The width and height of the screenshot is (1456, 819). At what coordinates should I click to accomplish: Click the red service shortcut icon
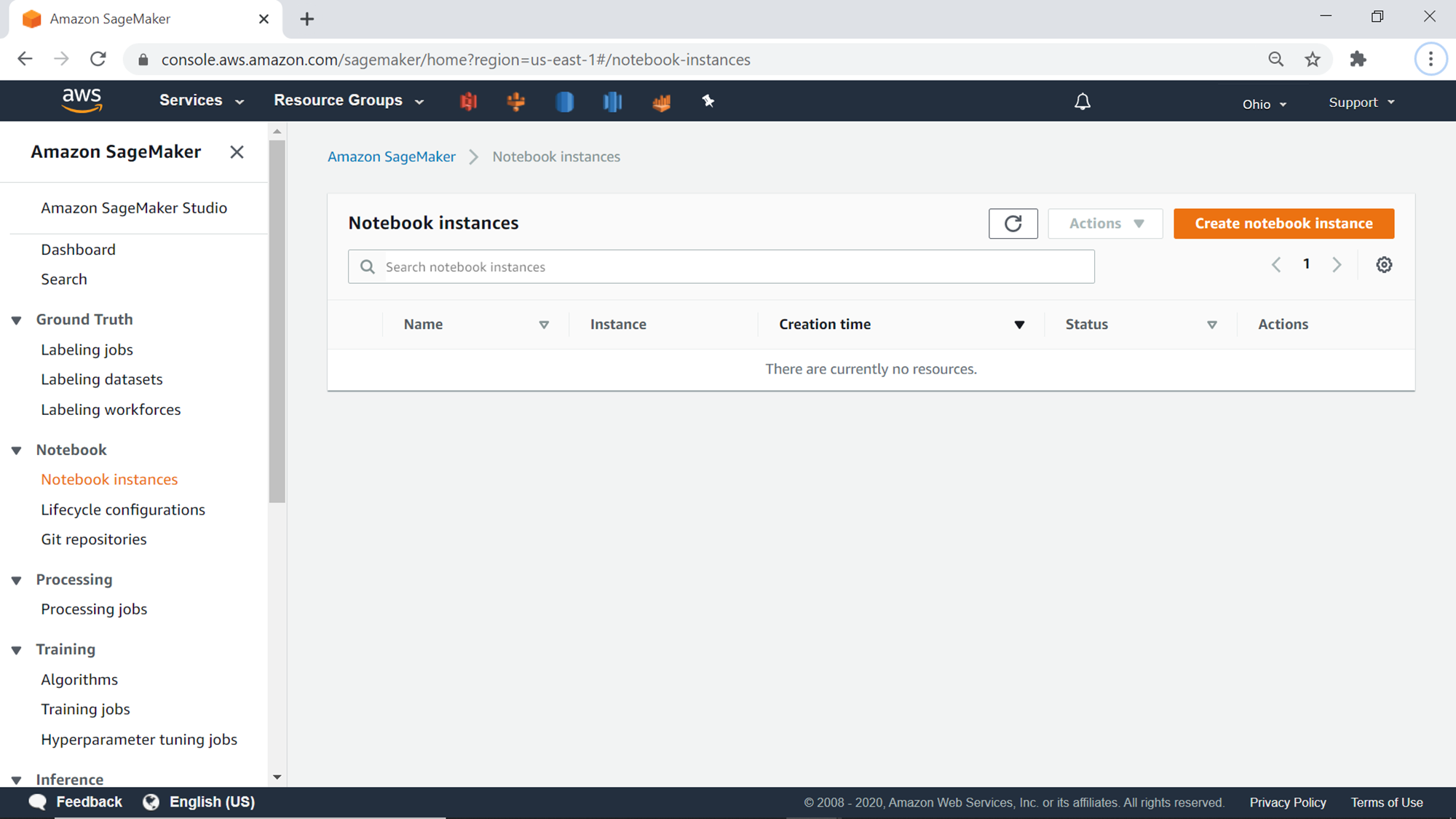(x=468, y=101)
